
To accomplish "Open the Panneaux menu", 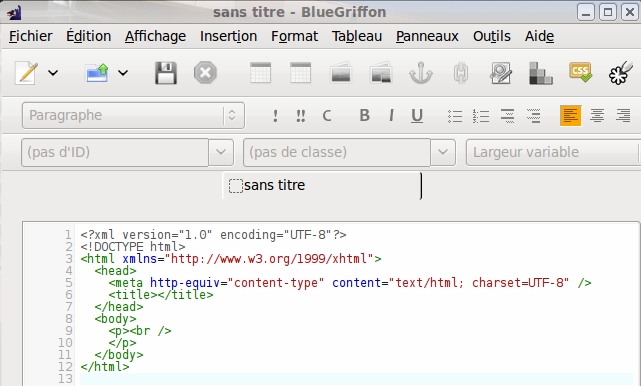I will (x=427, y=36).
